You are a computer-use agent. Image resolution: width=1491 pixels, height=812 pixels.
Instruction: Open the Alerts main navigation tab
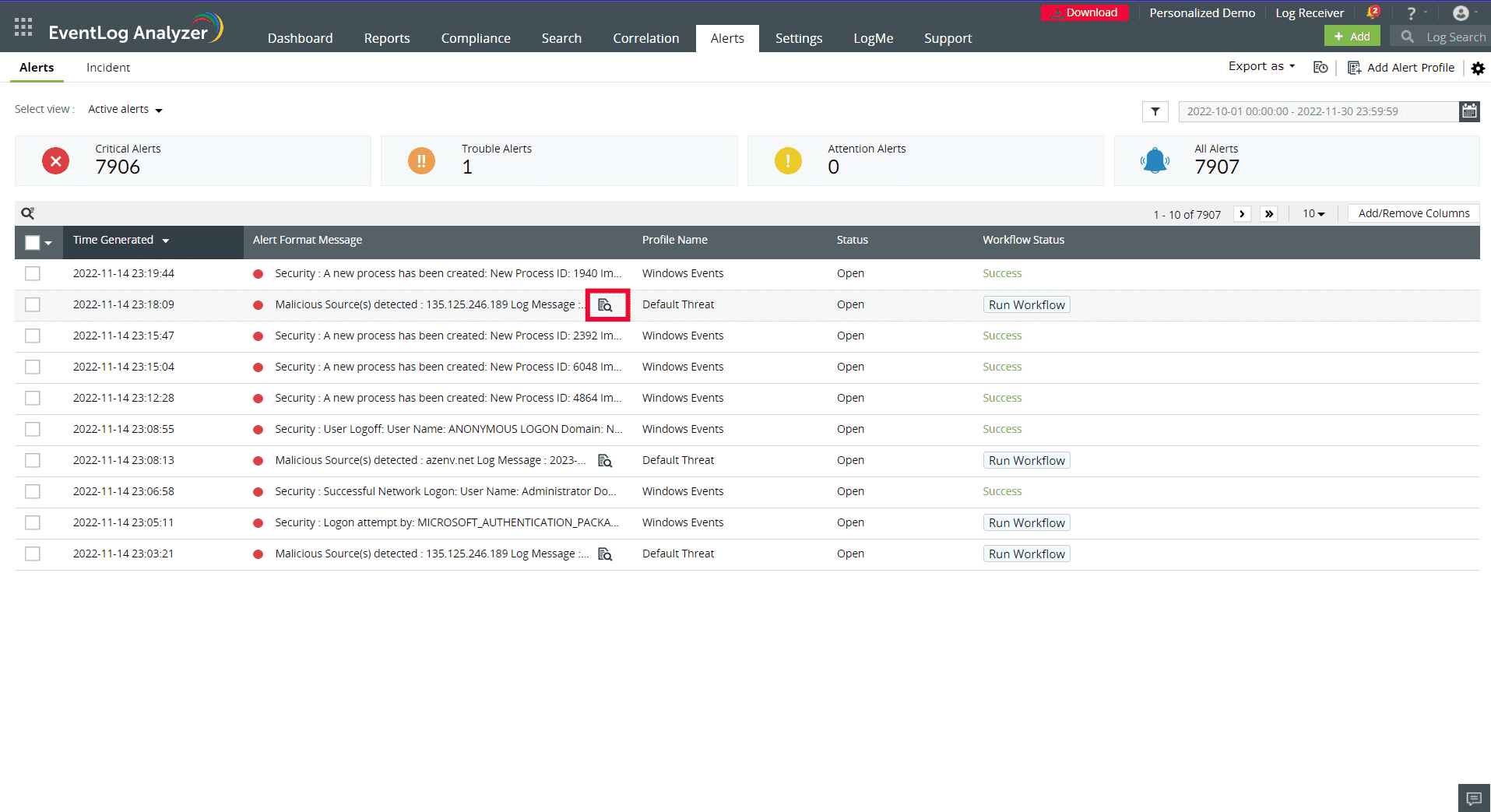pyautogui.click(x=727, y=38)
